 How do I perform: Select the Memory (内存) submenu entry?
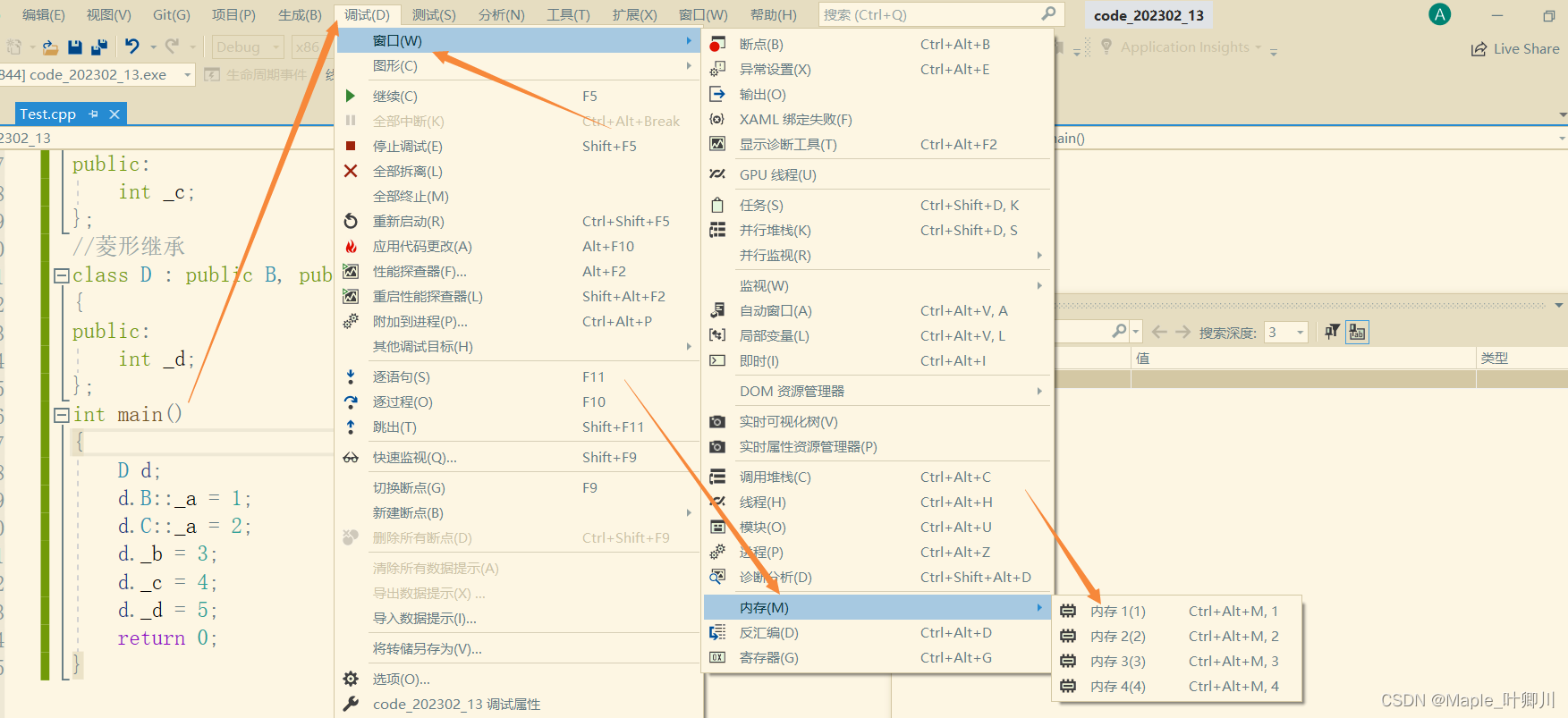pyautogui.click(x=877, y=607)
